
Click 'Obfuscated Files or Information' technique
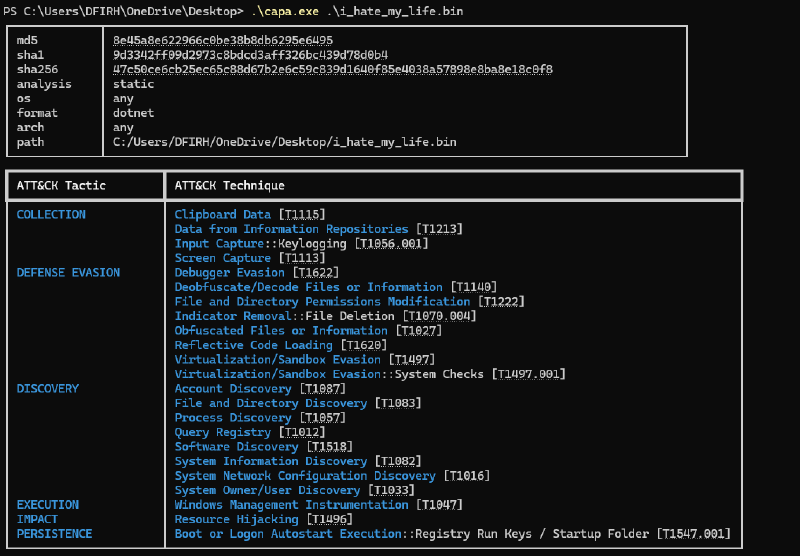(281, 331)
